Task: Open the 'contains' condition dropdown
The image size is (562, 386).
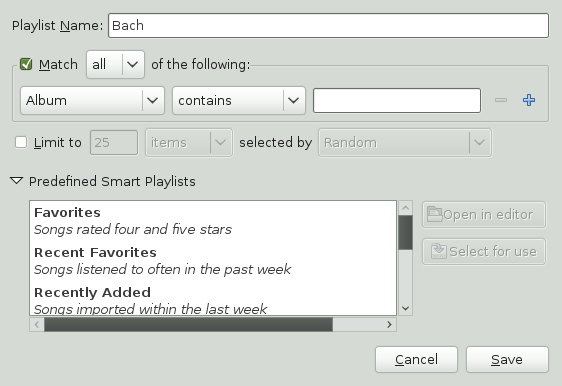Action: pyautogui.click(x=239, y=100)
